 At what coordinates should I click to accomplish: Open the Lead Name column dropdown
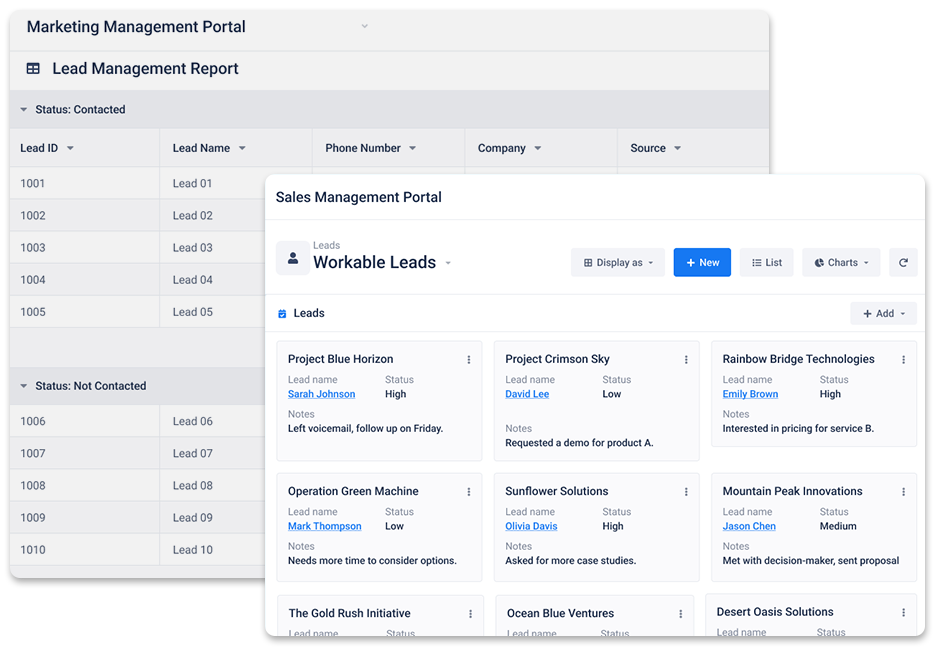[242, 148]
